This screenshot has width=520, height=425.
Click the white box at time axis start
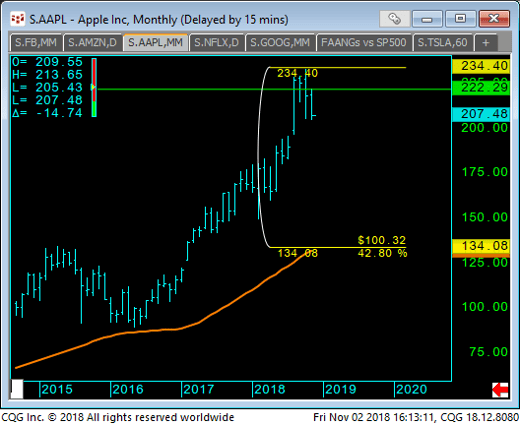17,389
